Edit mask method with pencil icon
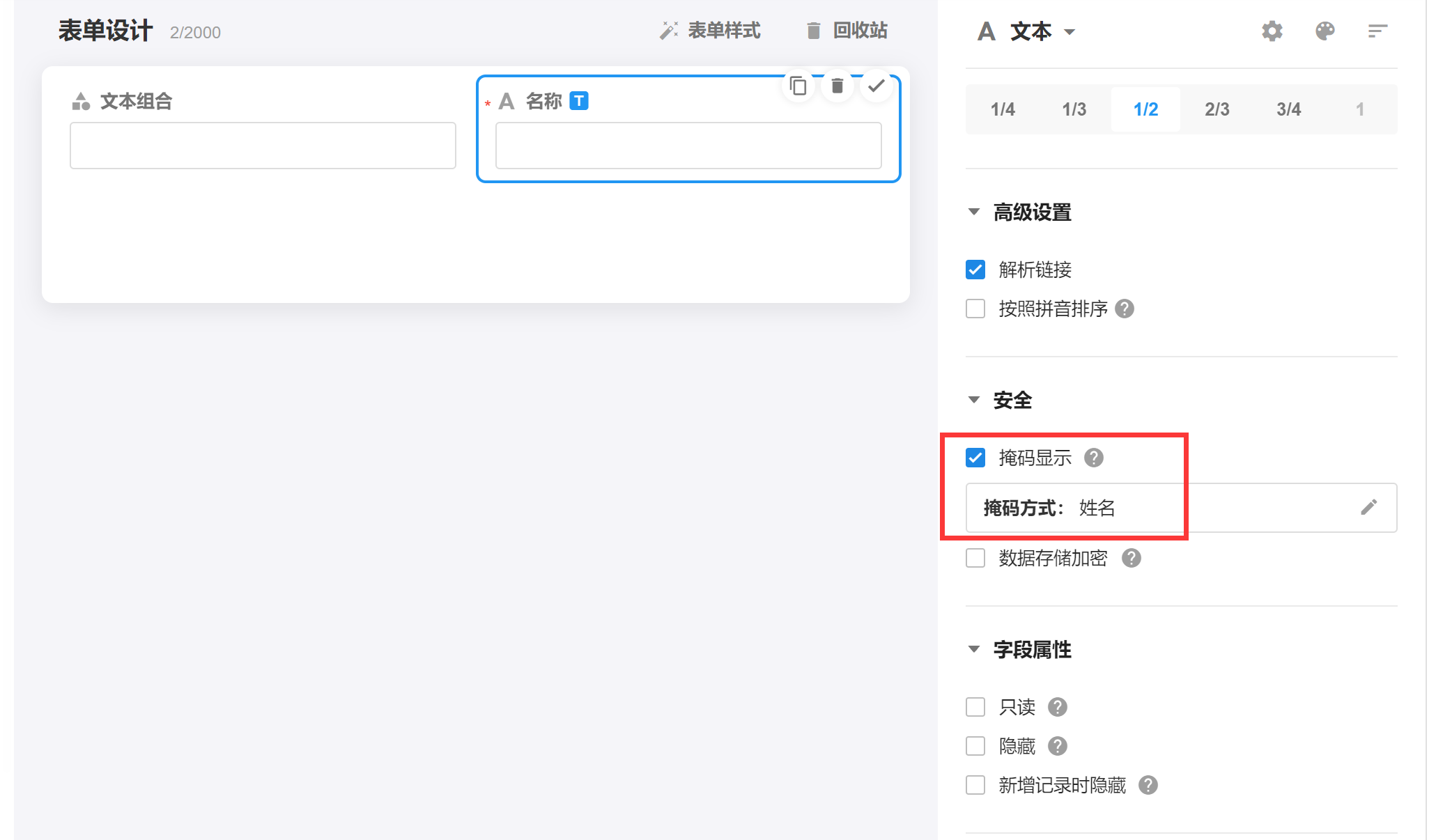 [1368, 507]
